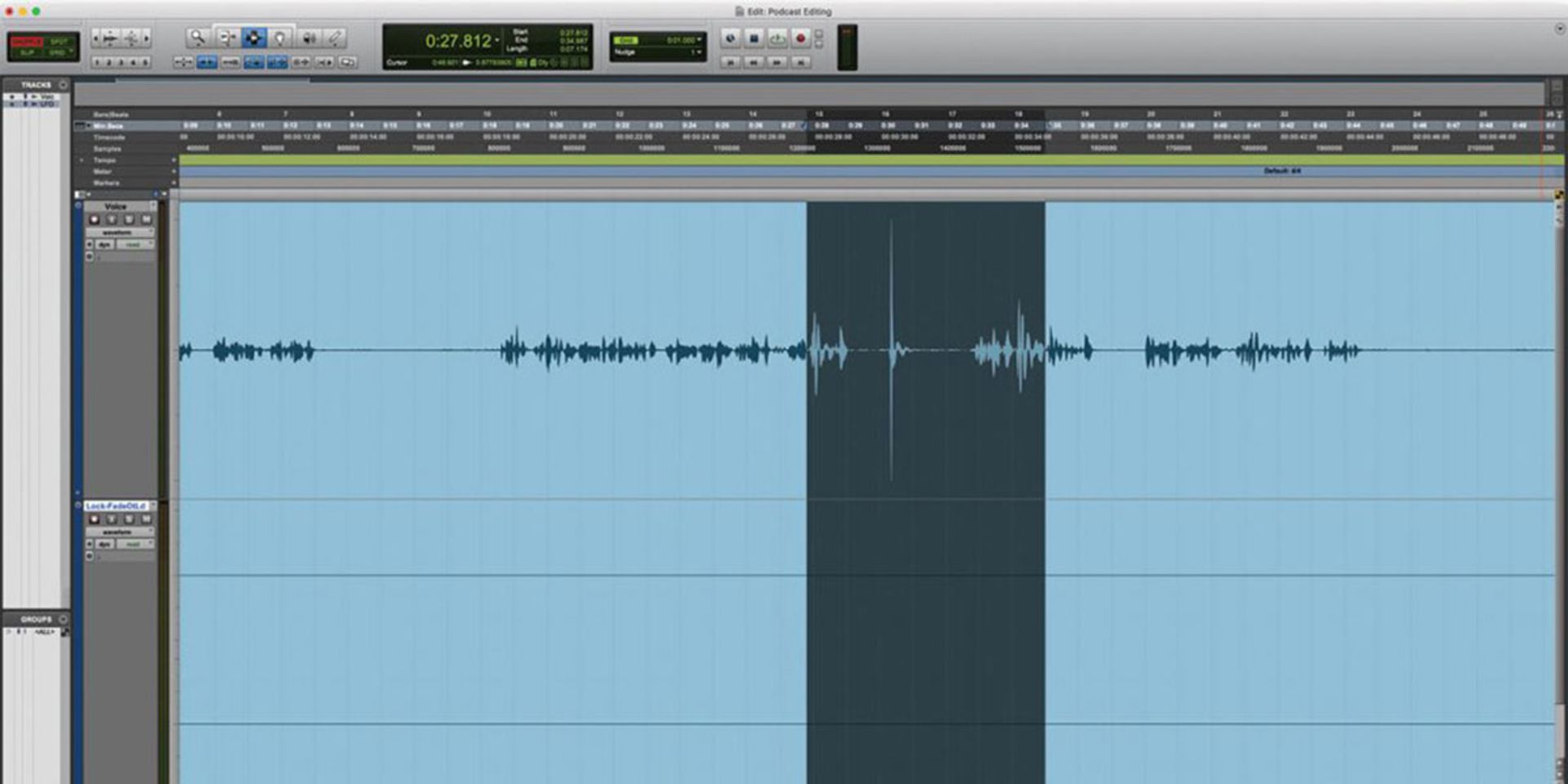Viewport: 1568px width, 784px height.
Task: Click the Voice track name
Action: tap(116, 207)
